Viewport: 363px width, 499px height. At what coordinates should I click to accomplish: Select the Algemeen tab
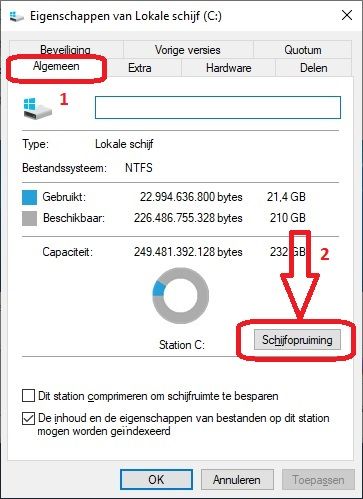[56, 66]
